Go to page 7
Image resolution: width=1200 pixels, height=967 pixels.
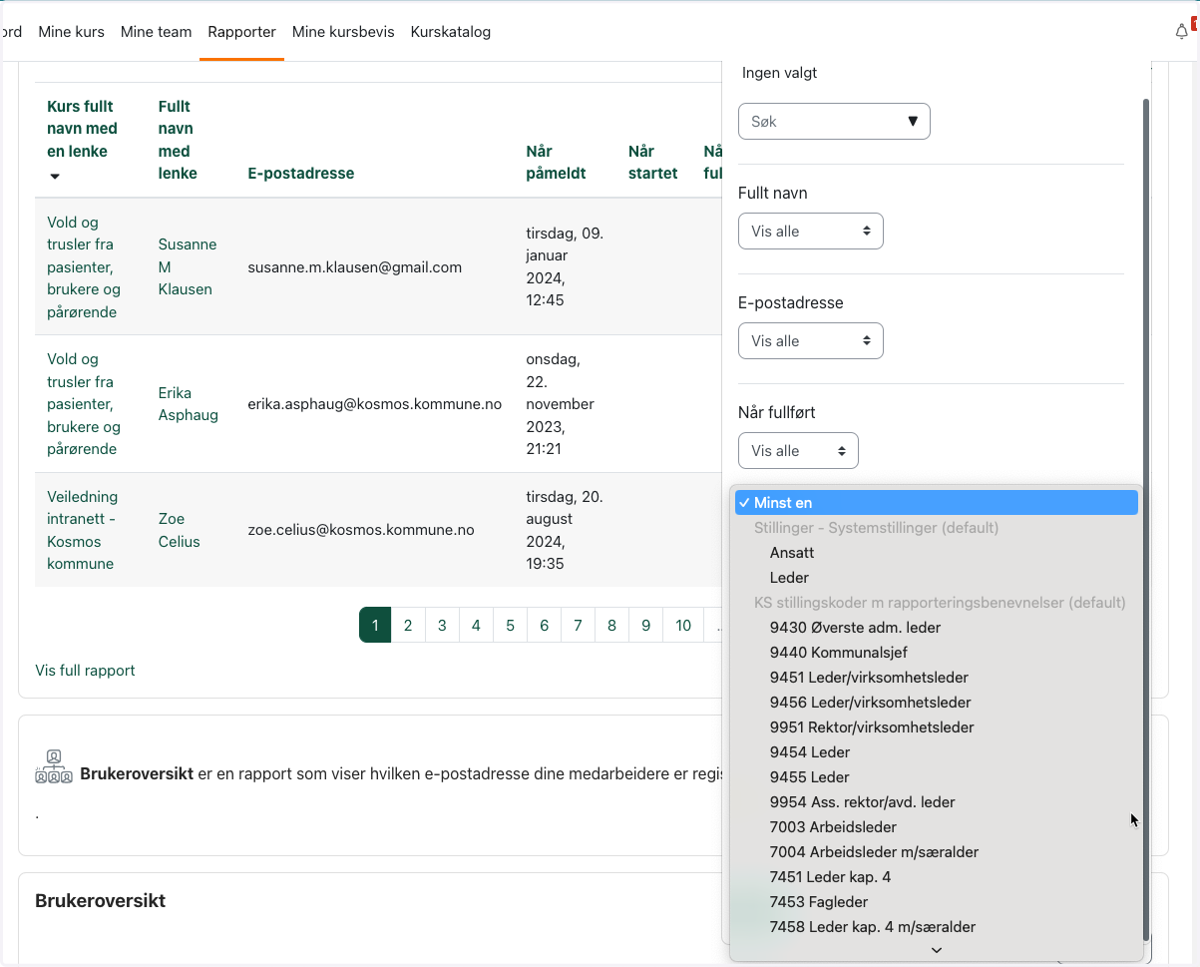pyautogui.click(x=578, y=625)
